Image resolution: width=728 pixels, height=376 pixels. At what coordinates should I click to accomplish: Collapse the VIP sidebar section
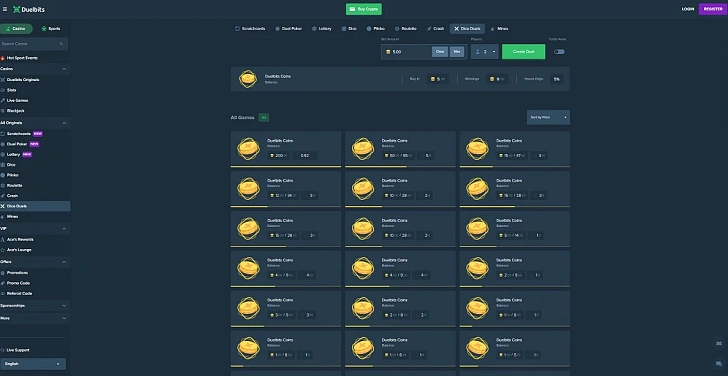pyautogui.click(x=64, y=229)
